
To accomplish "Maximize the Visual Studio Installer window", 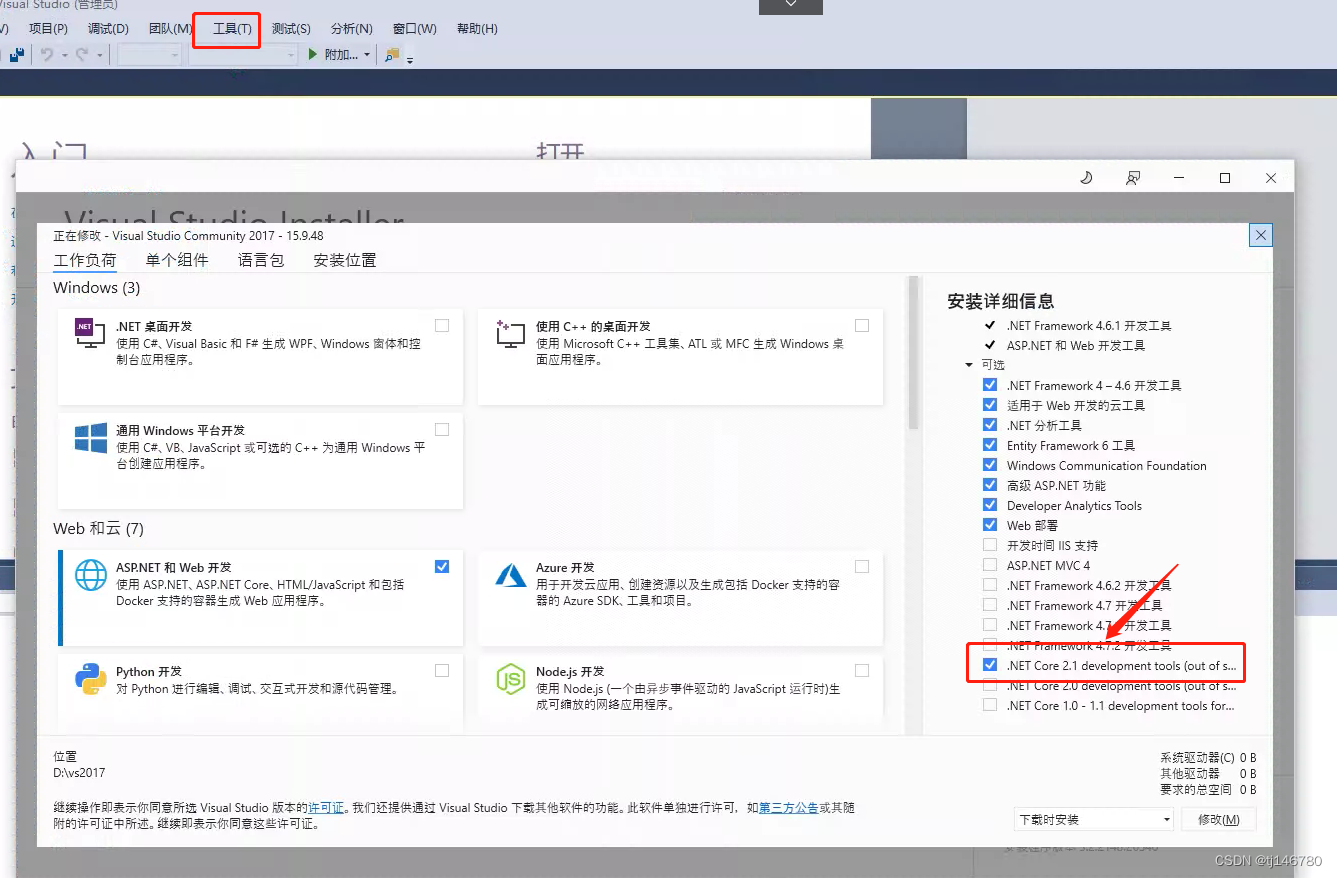I will [1225, 178].
